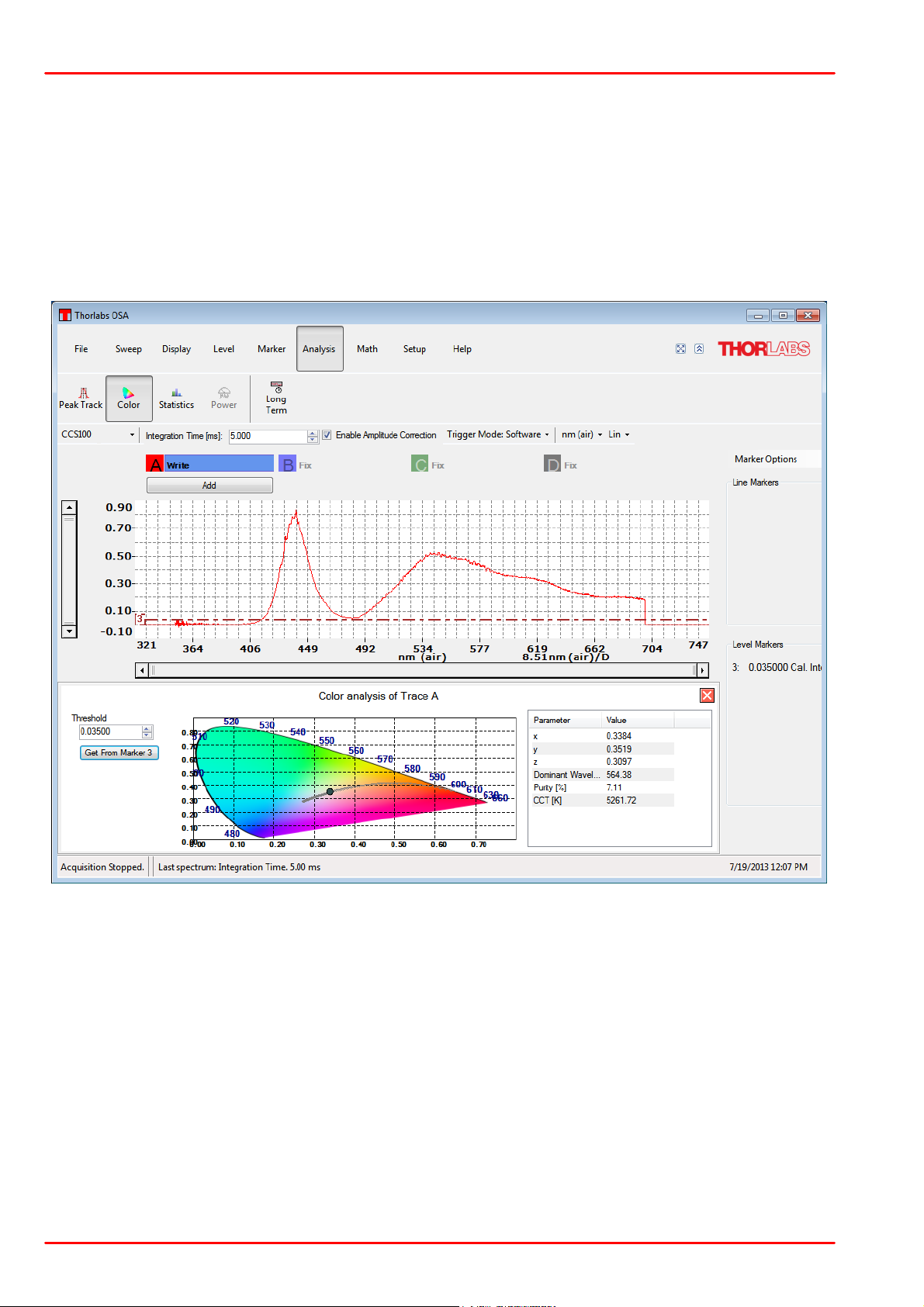Click the date and time in status bar

(x=768, y=867)
